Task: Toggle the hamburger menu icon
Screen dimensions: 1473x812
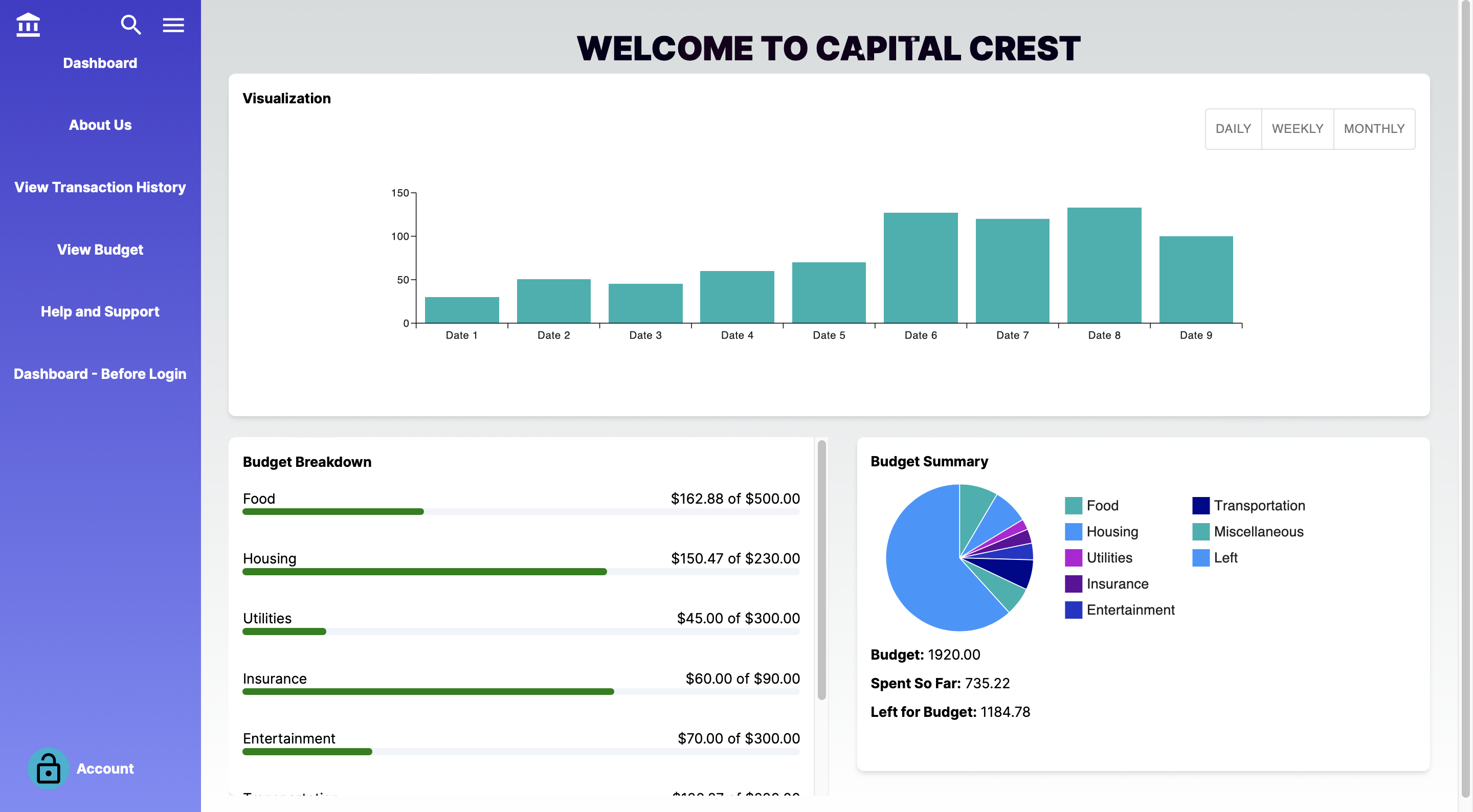Action: 173,25
